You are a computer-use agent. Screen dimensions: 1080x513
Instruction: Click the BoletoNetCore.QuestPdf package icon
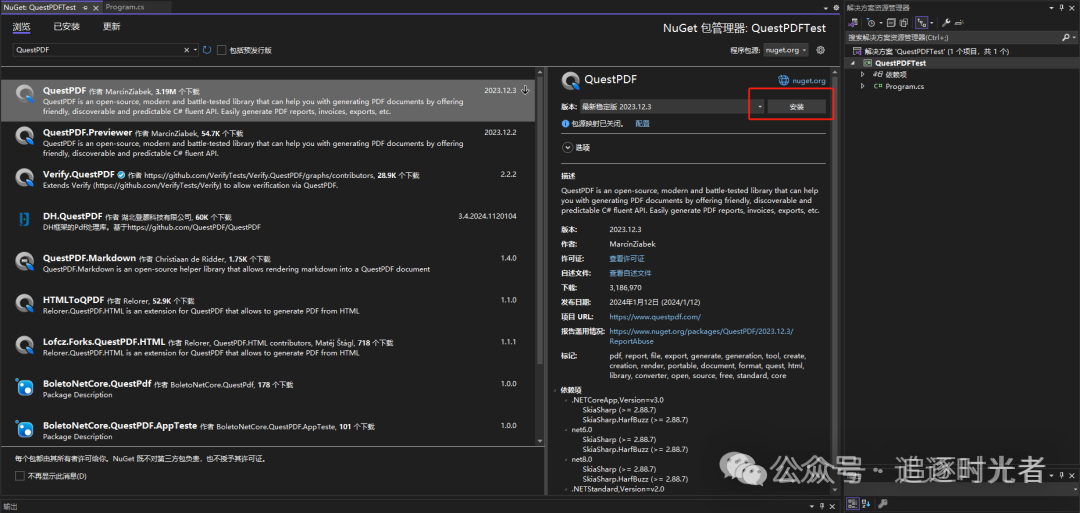[25, 388]
